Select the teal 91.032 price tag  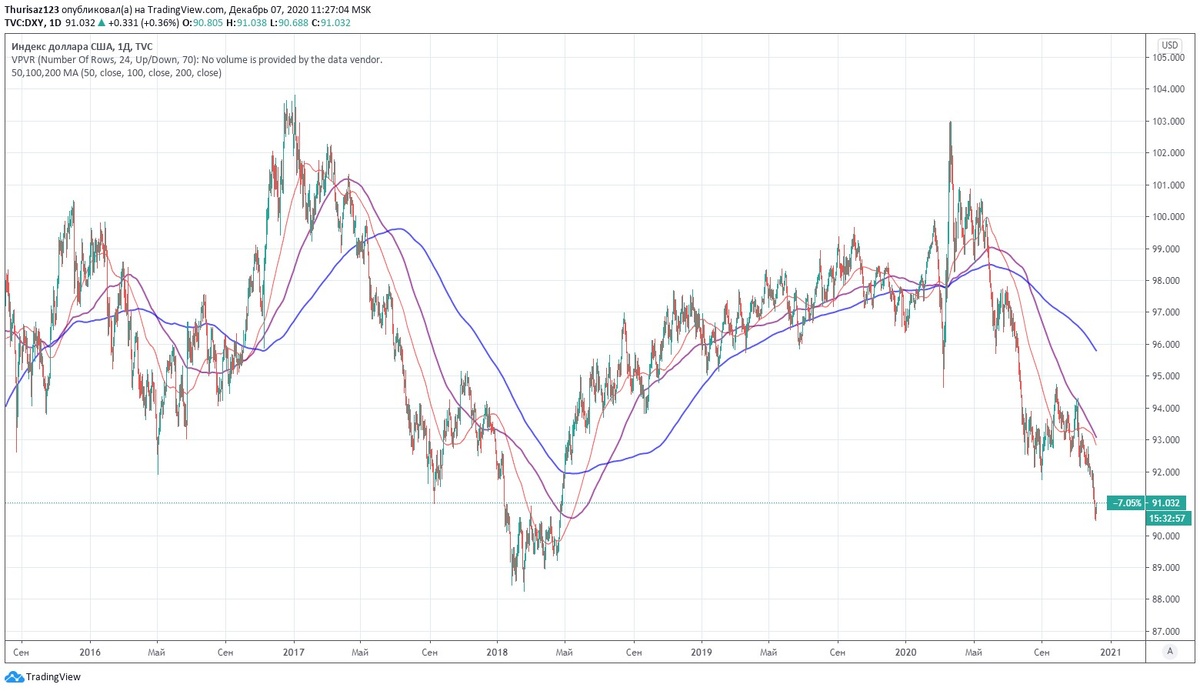coord(1166,502)
